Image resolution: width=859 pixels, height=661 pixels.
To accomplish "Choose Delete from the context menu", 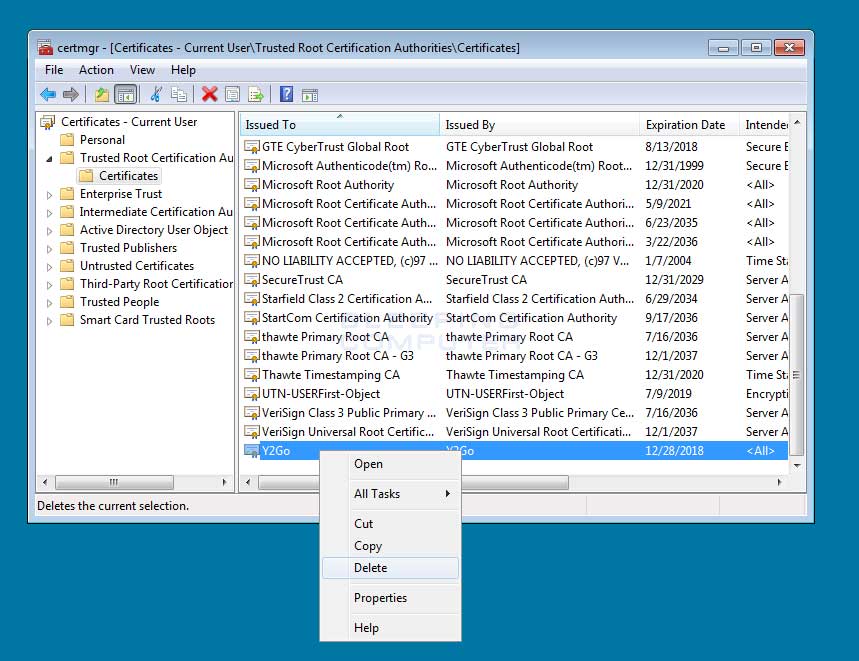I will [x=370, y=568].
